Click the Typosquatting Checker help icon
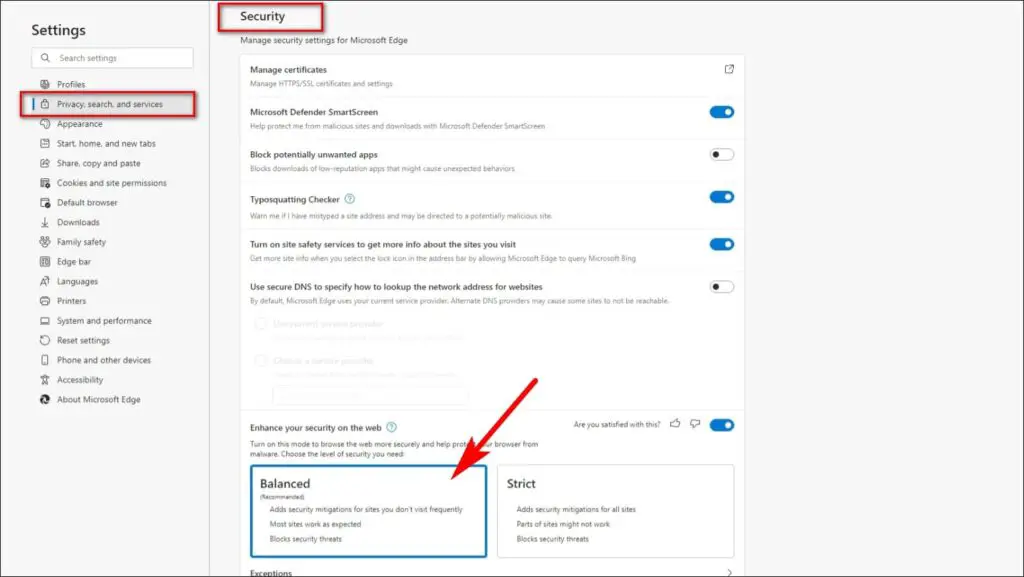Viewport: 1024px width, 577px height. point(349,199)
